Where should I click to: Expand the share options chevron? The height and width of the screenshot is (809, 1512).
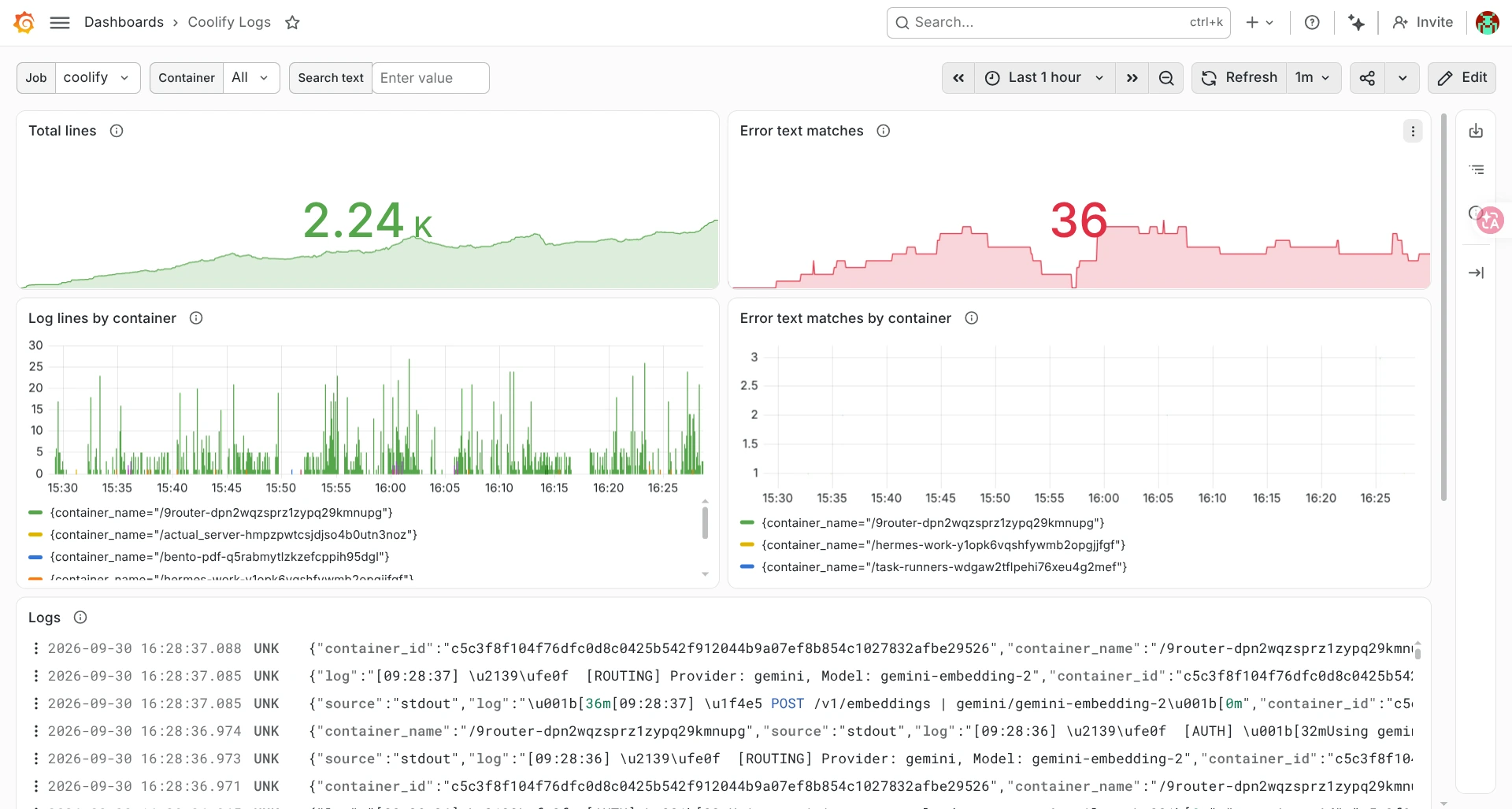pyautogui.click(x=1403, y=78)
